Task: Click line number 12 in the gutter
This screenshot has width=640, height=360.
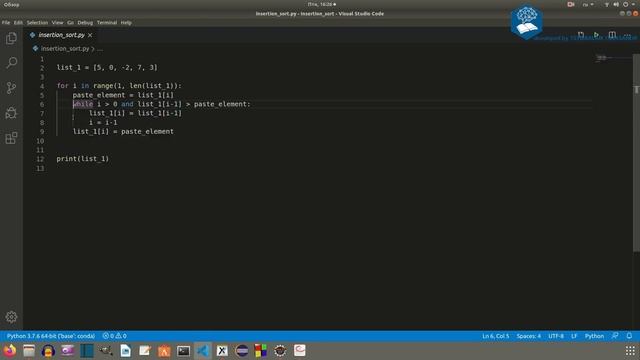Action: 40,159
